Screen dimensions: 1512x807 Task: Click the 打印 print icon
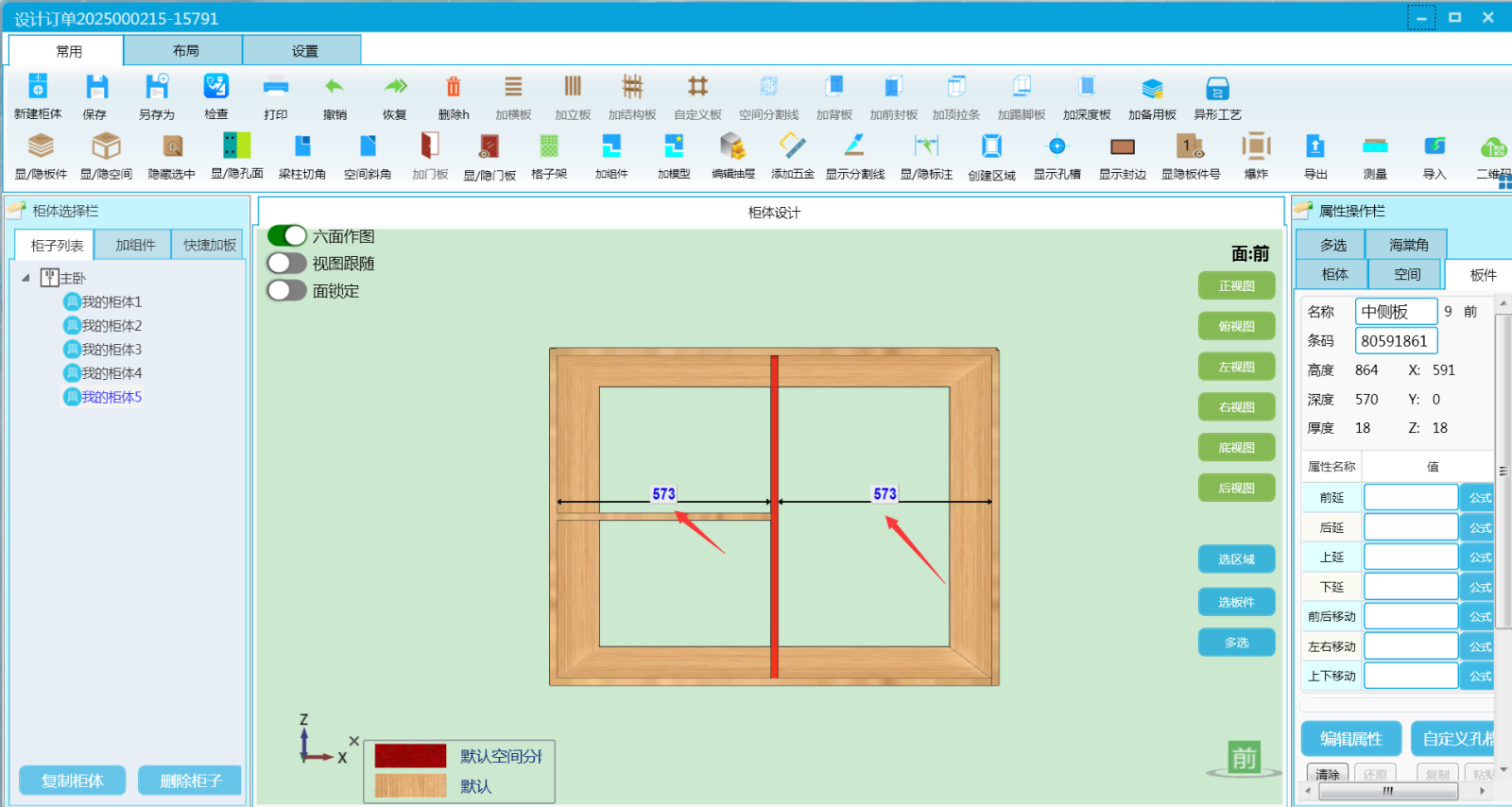coord(275,88)
